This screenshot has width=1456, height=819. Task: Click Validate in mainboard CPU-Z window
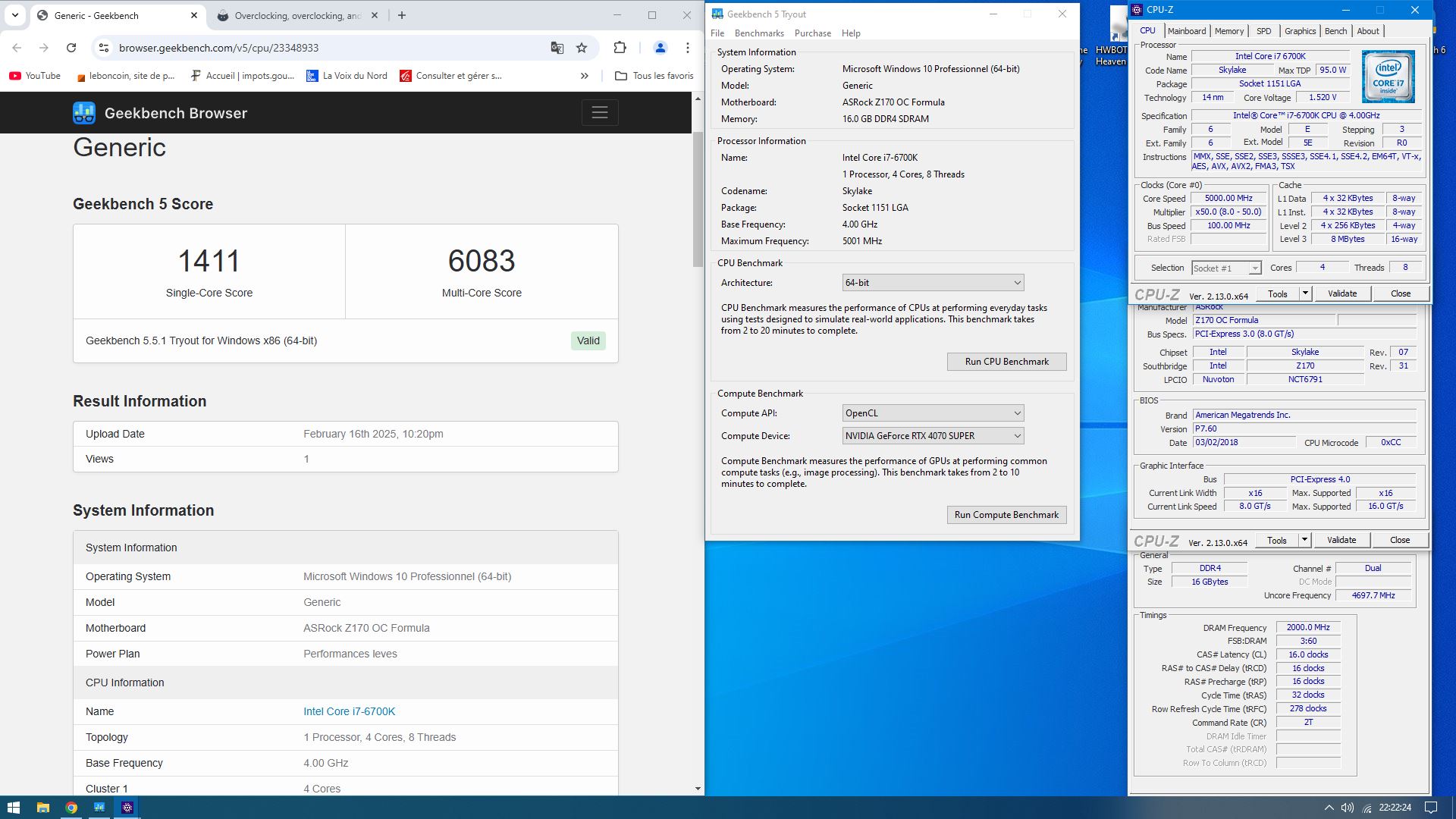1341,540
